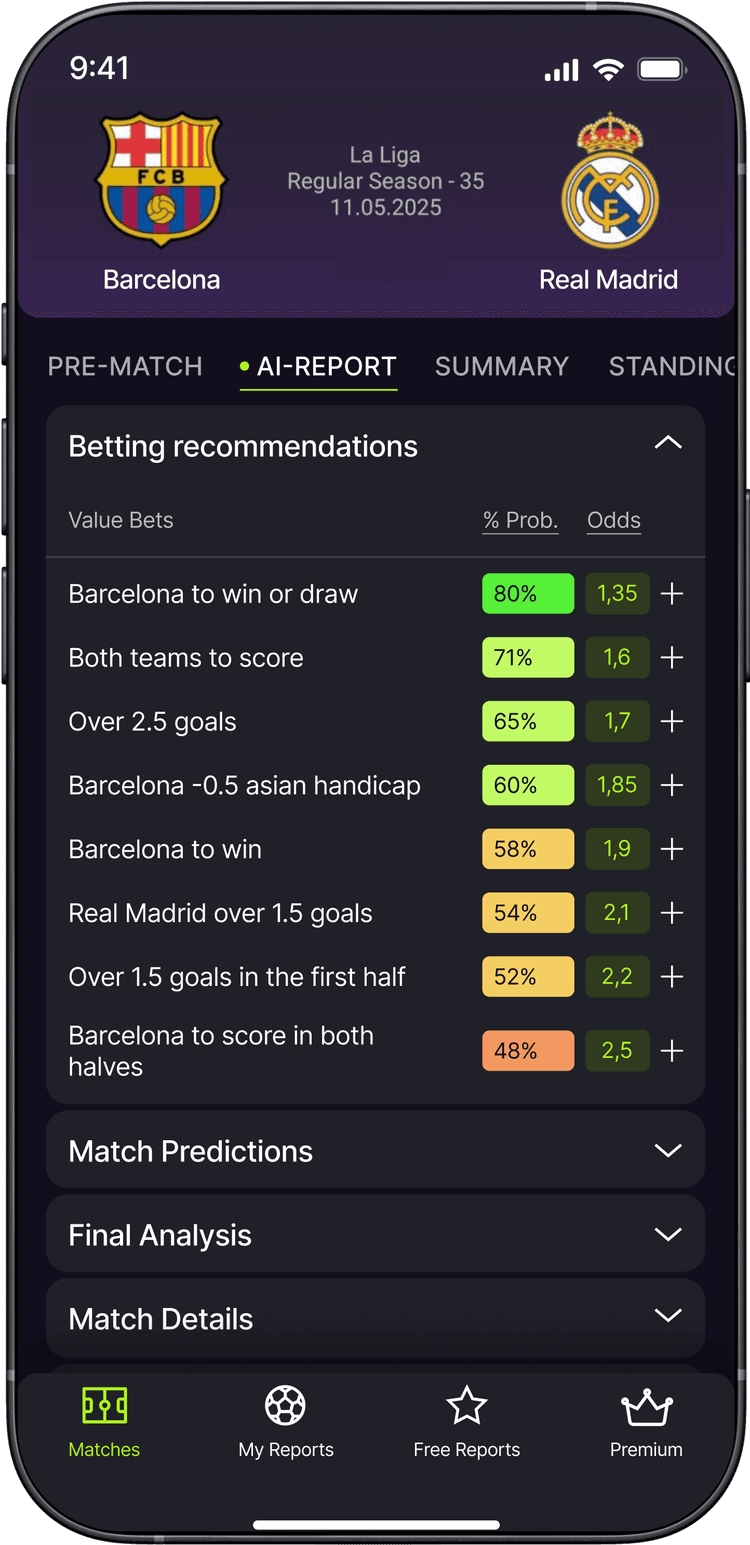Expand the Match Details section
Screen dimensions: 750x1545
click(667, 1317)
